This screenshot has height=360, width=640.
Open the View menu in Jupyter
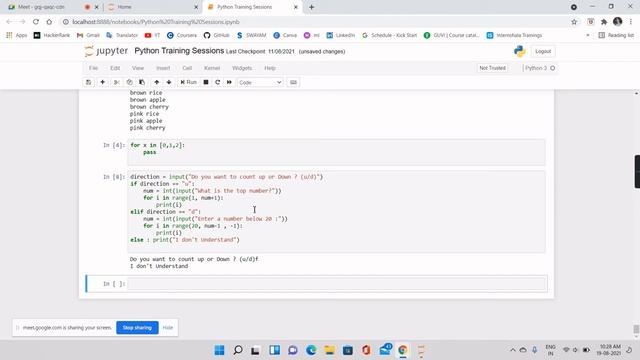coord(138,68)
